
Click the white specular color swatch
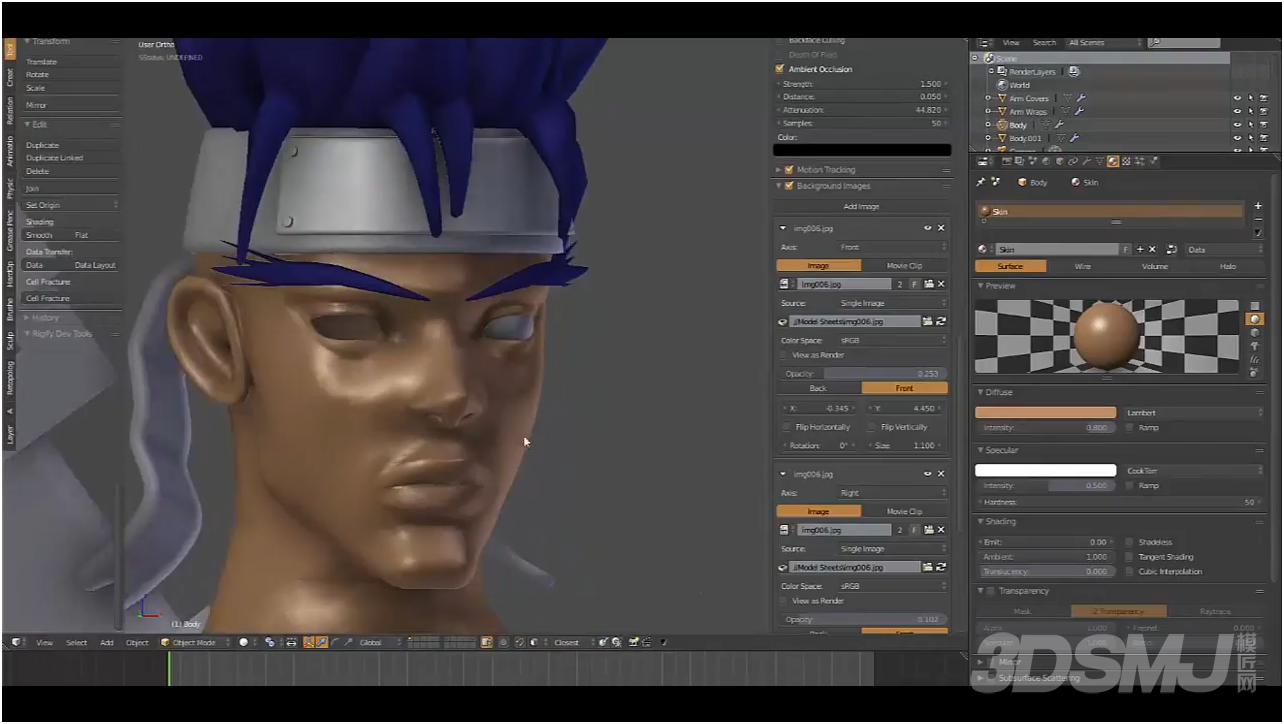(1046, 470)
